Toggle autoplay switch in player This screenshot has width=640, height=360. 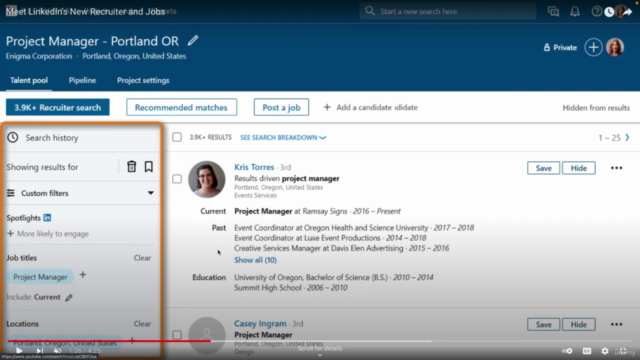567,351
